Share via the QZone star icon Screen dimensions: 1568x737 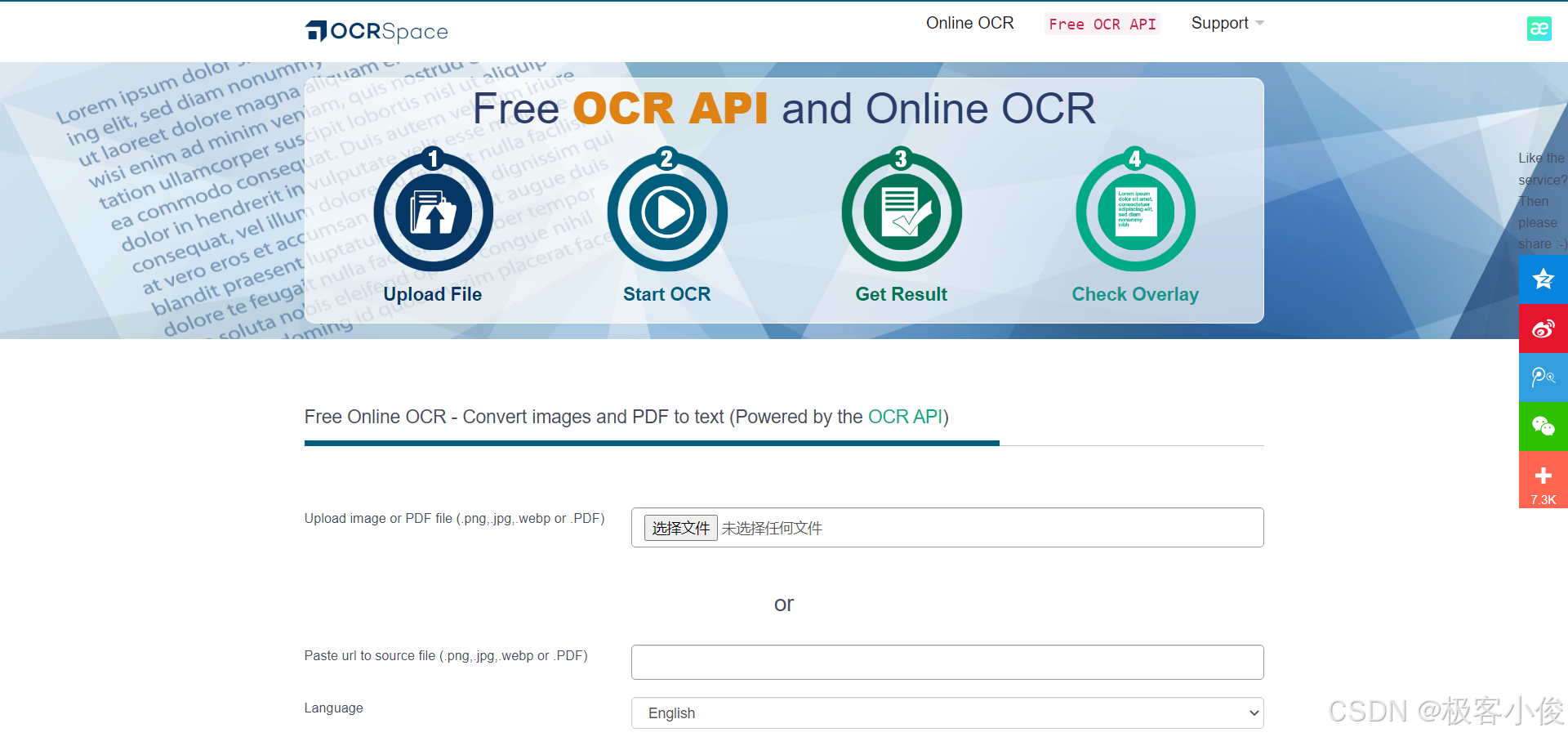click(x=1543, y=279)
